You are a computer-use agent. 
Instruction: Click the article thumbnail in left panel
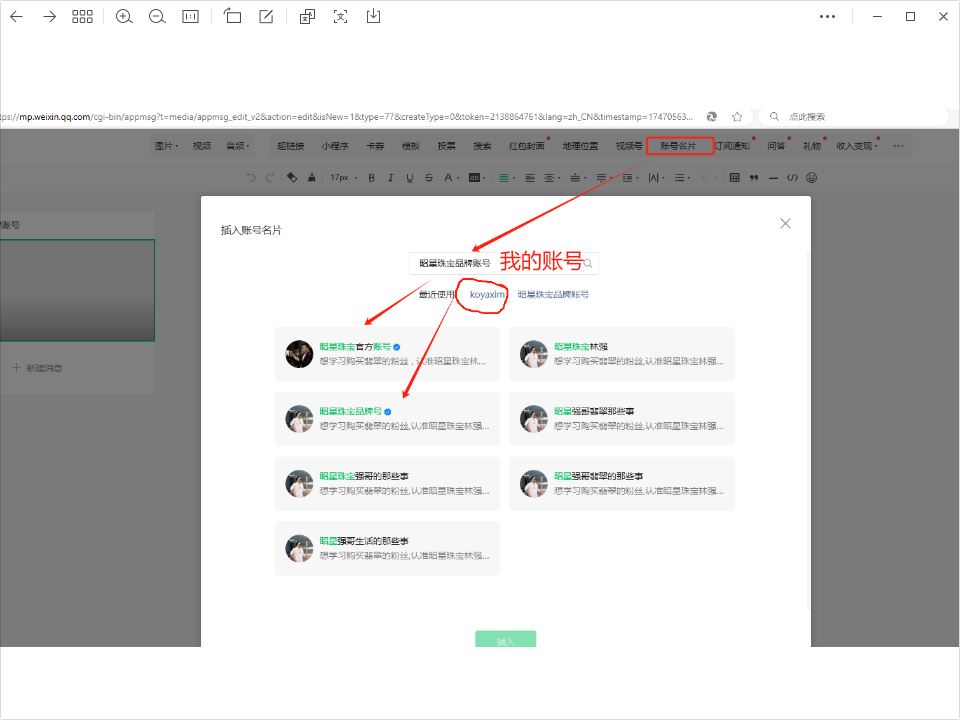[x=77, y=290]
